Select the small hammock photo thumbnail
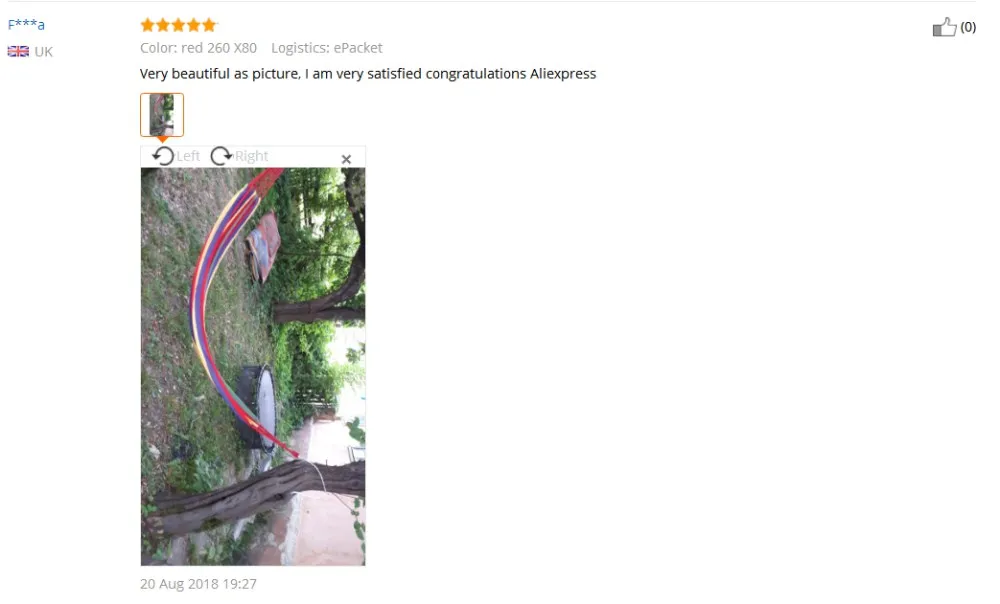The height and width of the screenshot is (604, 1000). 162,115
